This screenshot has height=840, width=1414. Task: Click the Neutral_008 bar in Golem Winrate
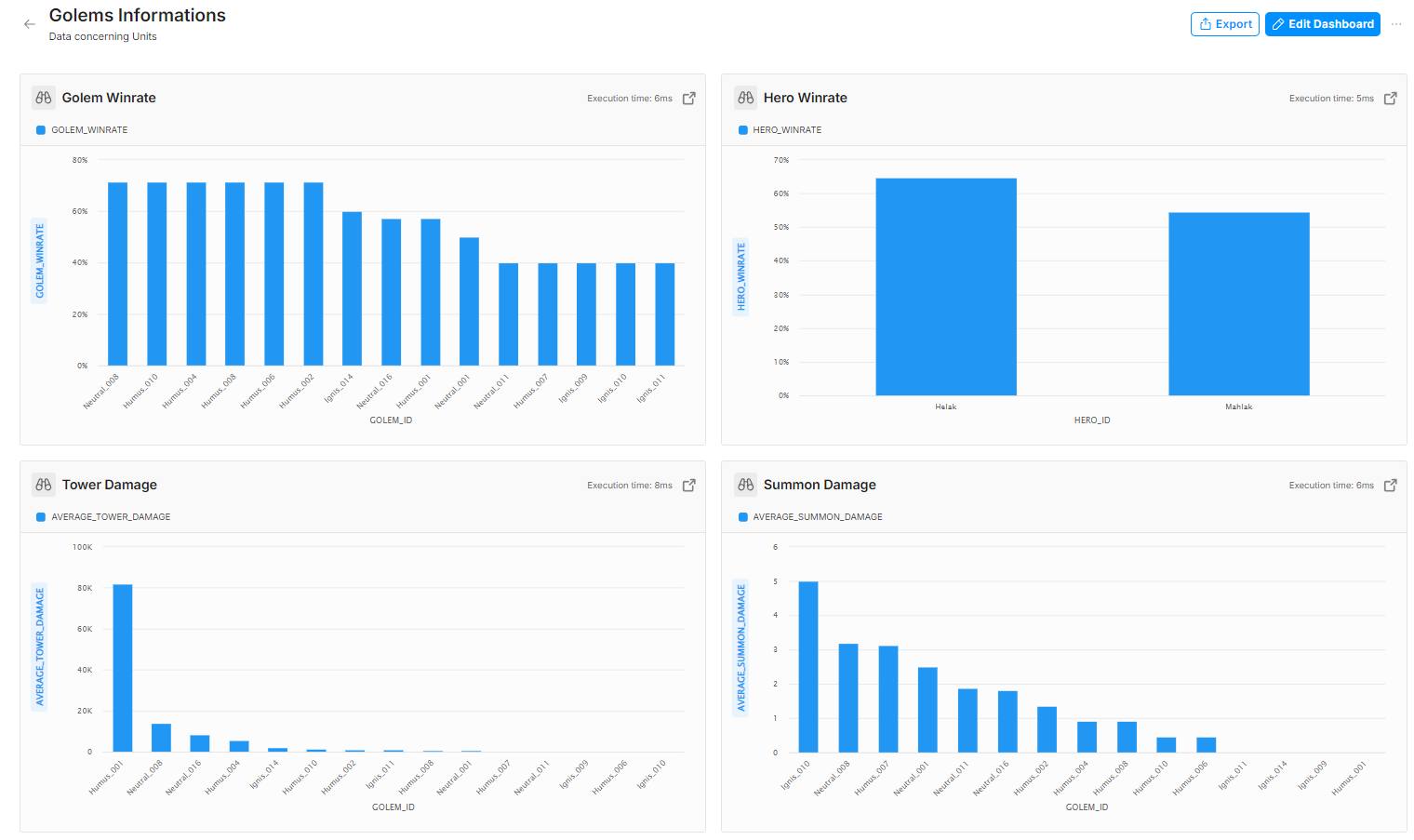pos(118,273)
